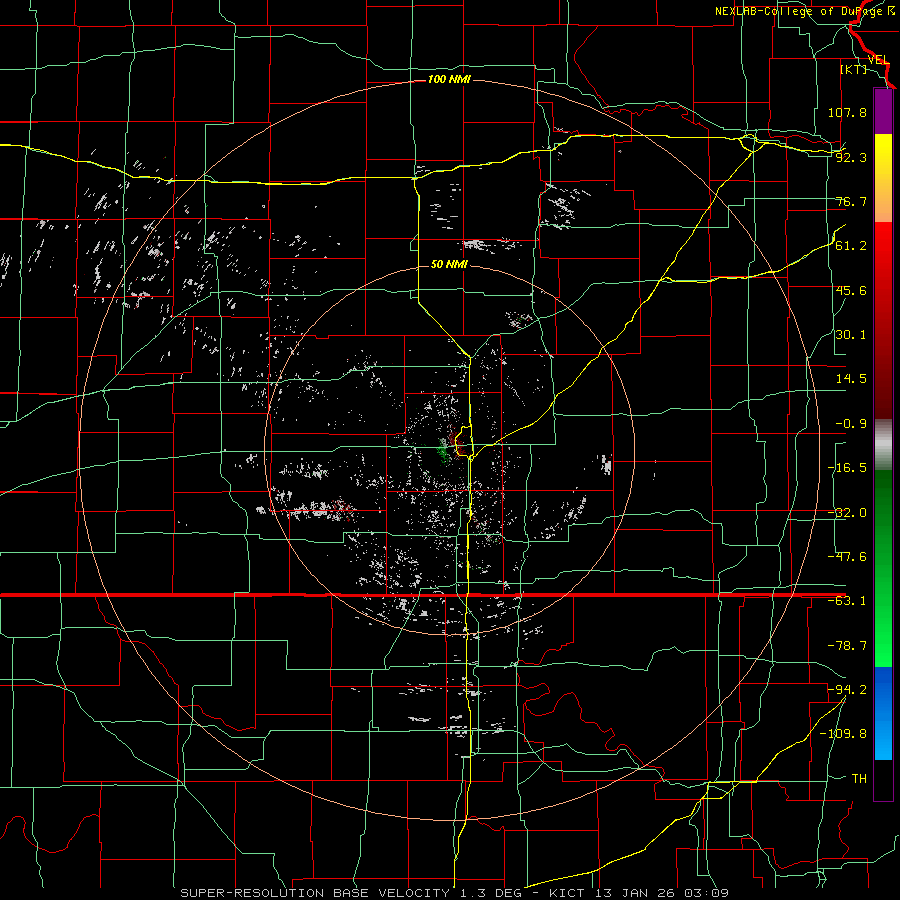Click the green inbound velocity echo near radar center
This screenshot has height=900, width=900.
pyautogui.click(x=443, y=449)
